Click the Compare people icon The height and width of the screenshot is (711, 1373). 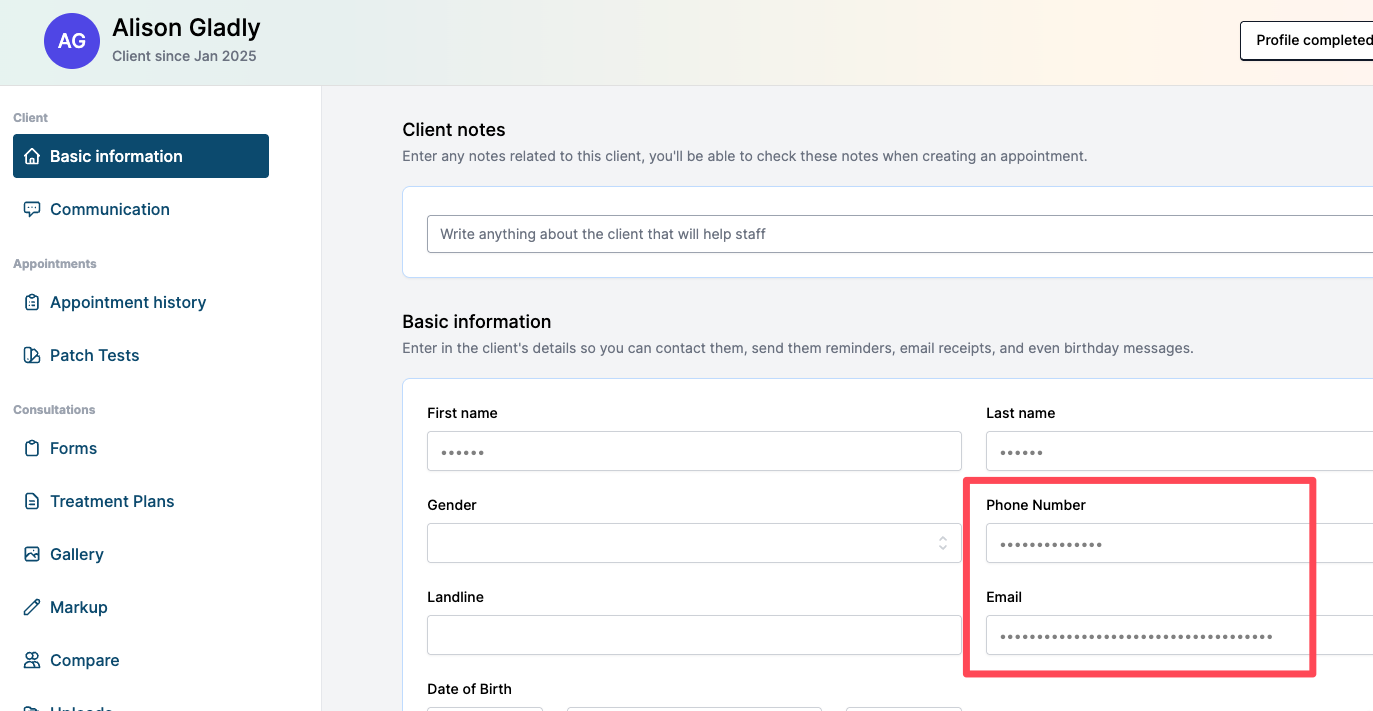click(32, 660)
